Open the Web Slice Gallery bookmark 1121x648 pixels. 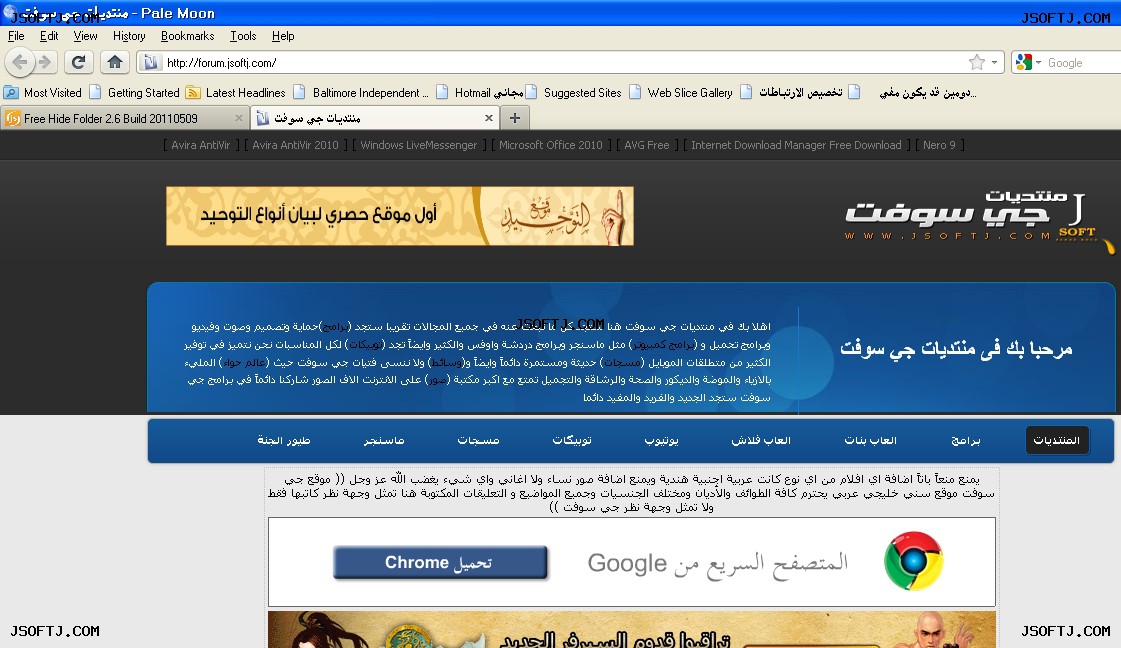(x=681, y=92)
